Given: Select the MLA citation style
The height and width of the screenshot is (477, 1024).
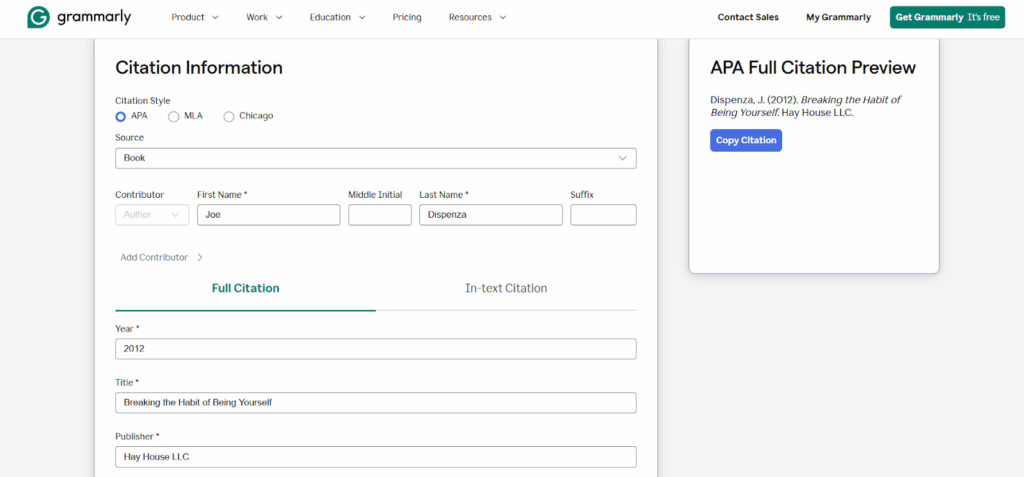Looking at the screenshot, I should tap(173, 116).
